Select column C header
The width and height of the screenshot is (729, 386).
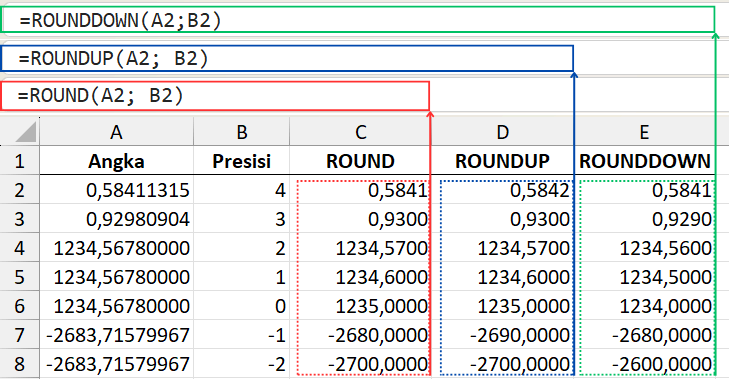pyautogui.click(x=360, y=132)
